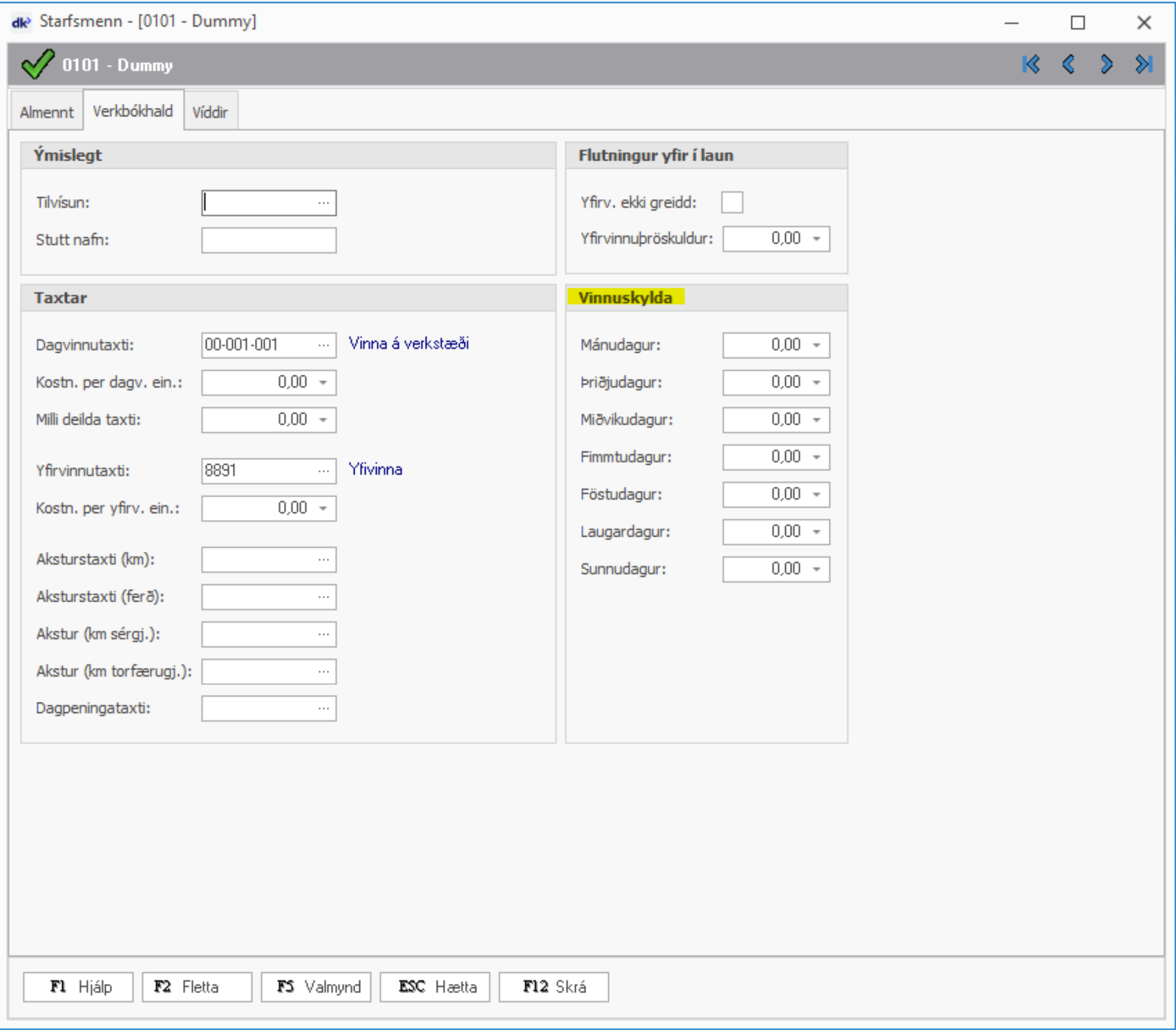Go to the first employee record
1176x1030 pixels.
coord(1030,65)
